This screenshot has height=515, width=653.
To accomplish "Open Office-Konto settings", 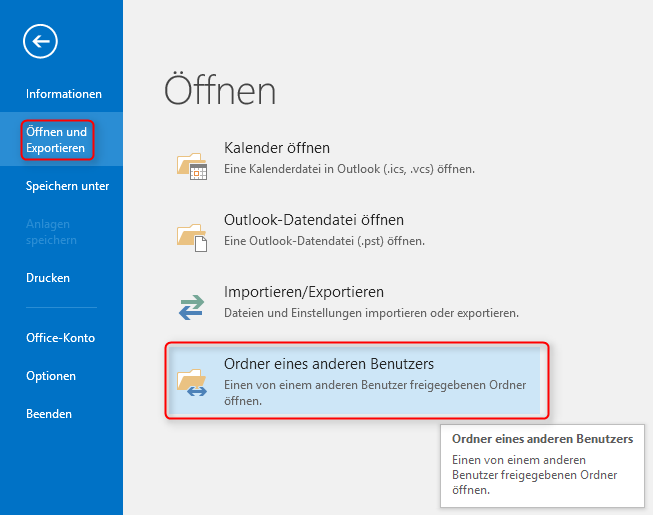I will (x=60, y=338).
